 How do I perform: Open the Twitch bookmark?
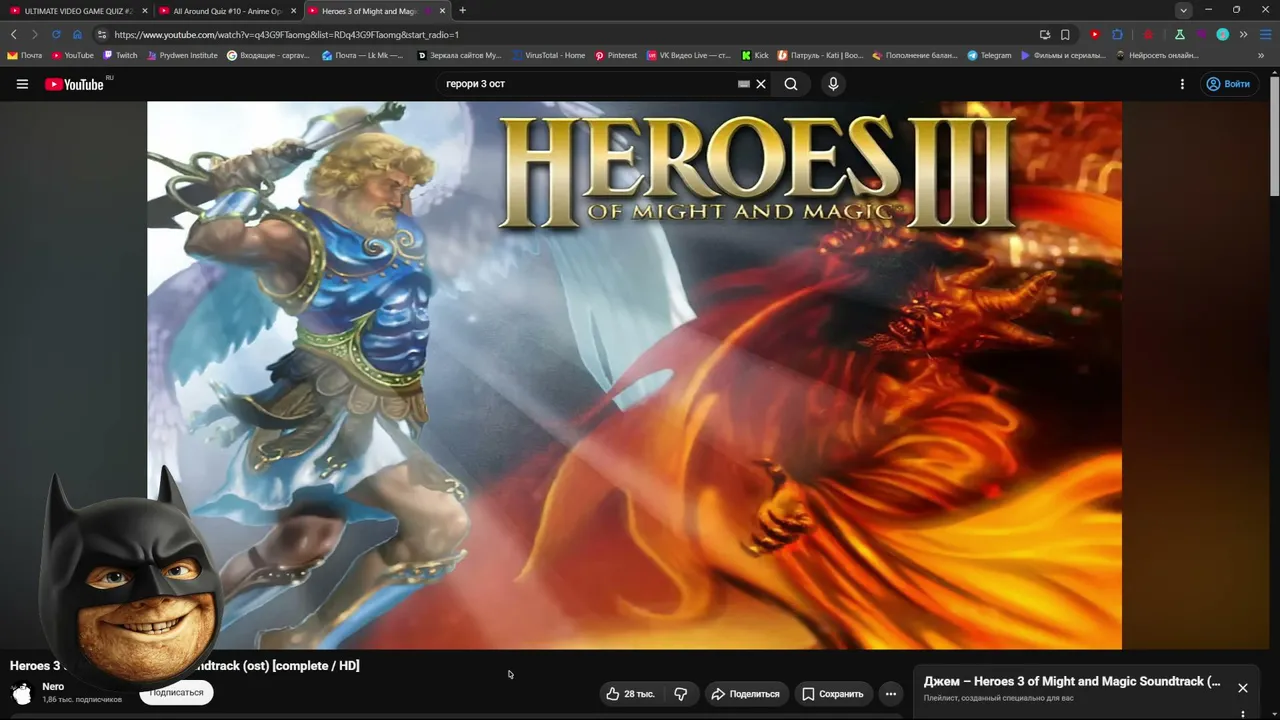[120, 55]
